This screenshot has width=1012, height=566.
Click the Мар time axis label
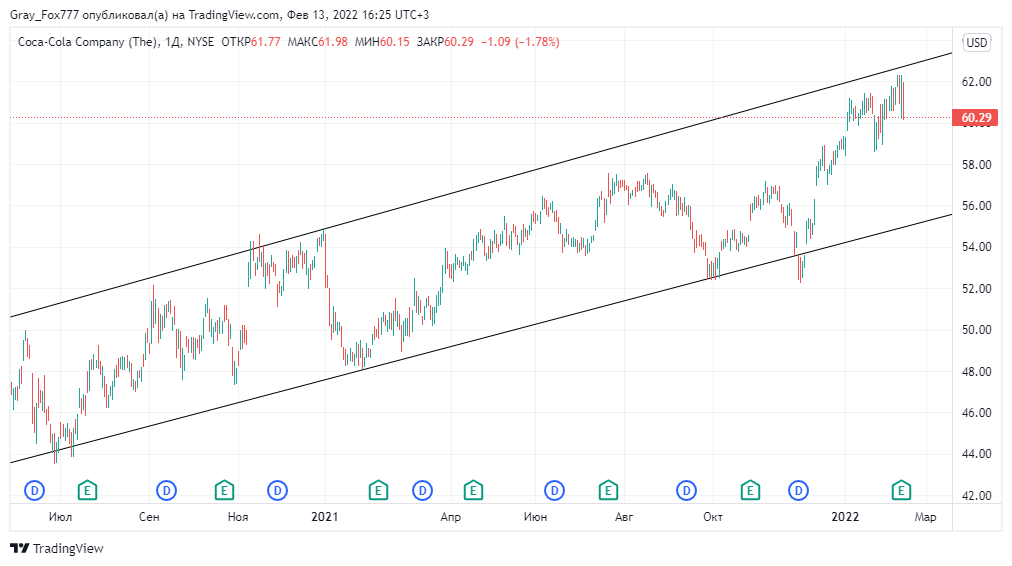click(x=926, y=517)
